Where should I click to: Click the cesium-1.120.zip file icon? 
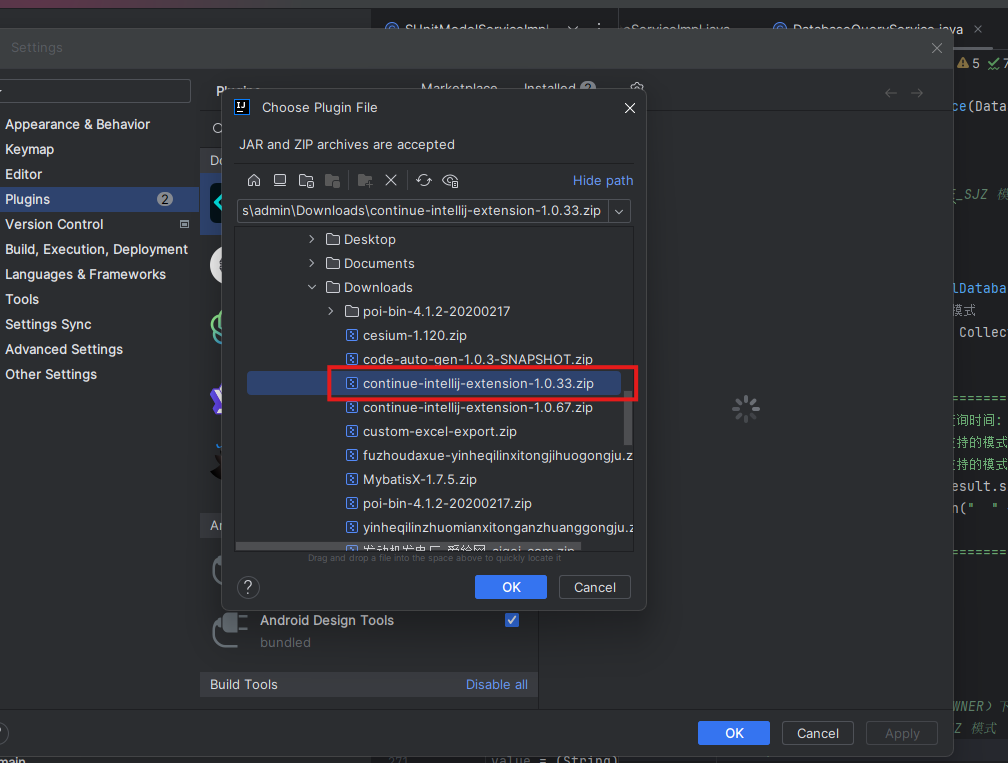(352, 335)
